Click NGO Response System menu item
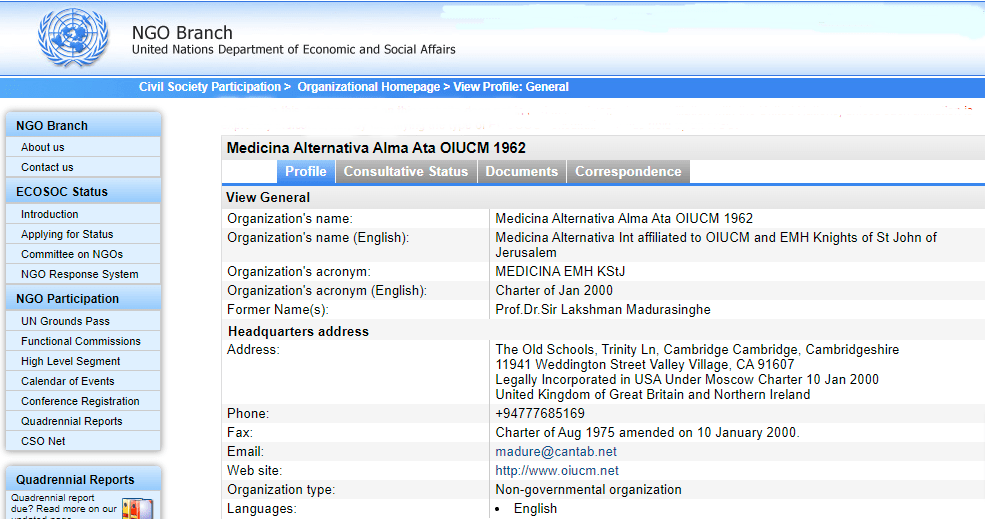Image resolution: width=985 pixels, height=519 pixels. click(x=80, y=274)
